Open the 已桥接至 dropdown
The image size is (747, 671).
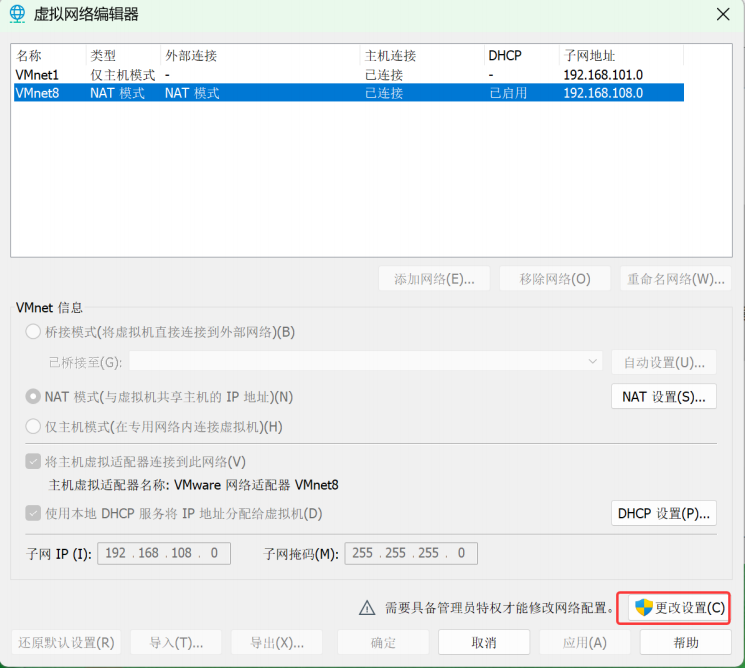click(366, 362)
